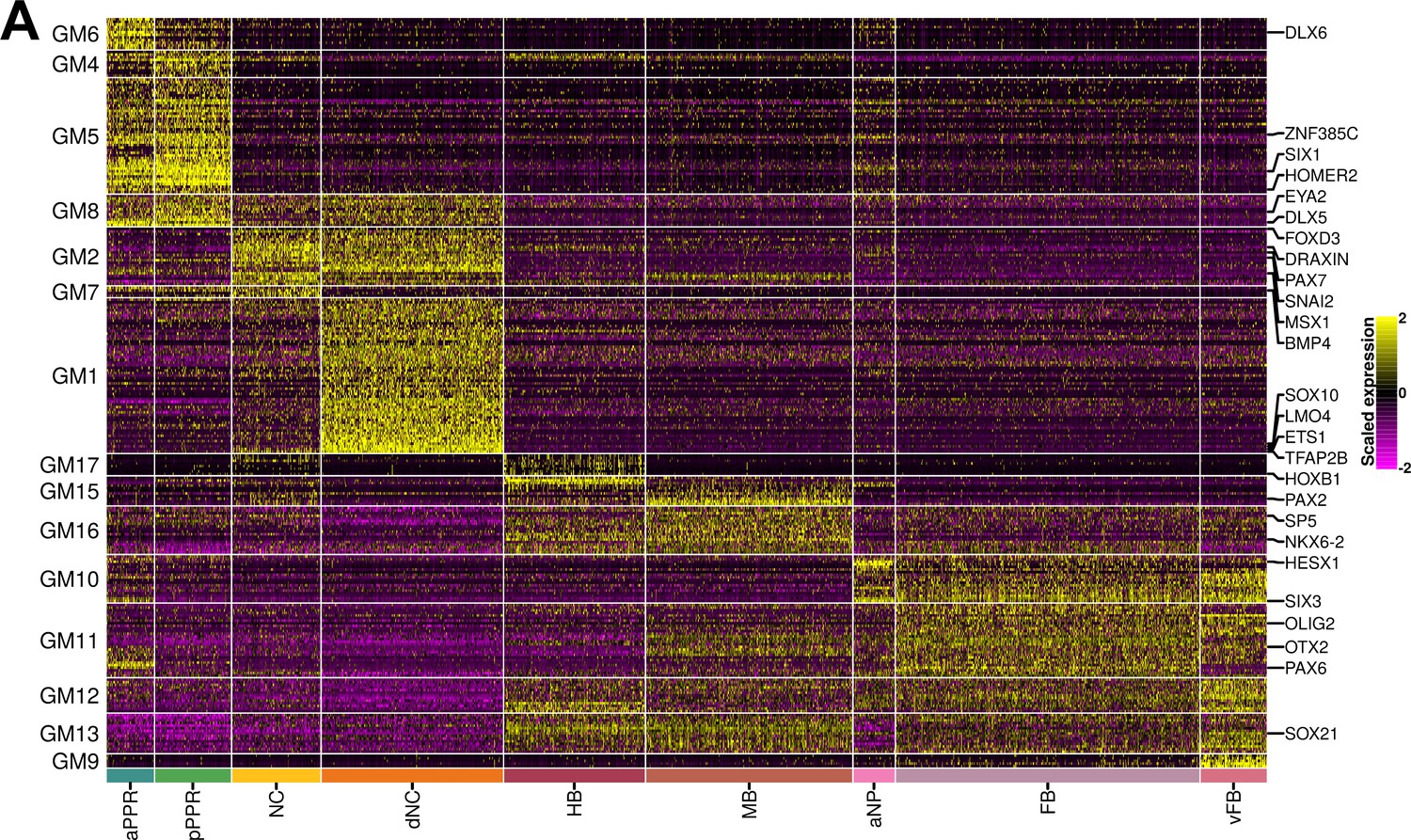Select the GM15 module label
Image resolution: width=1411 pixels, height=840 pixels.
[70, 491]
